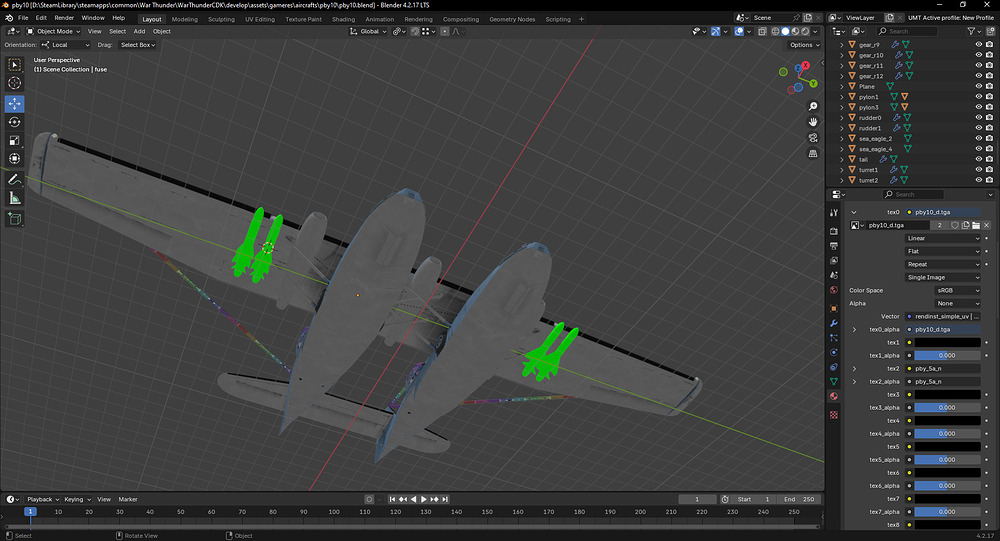The image size is (1000, 541).
Task: Choose the Measure tool
Action: click(15, 198)
